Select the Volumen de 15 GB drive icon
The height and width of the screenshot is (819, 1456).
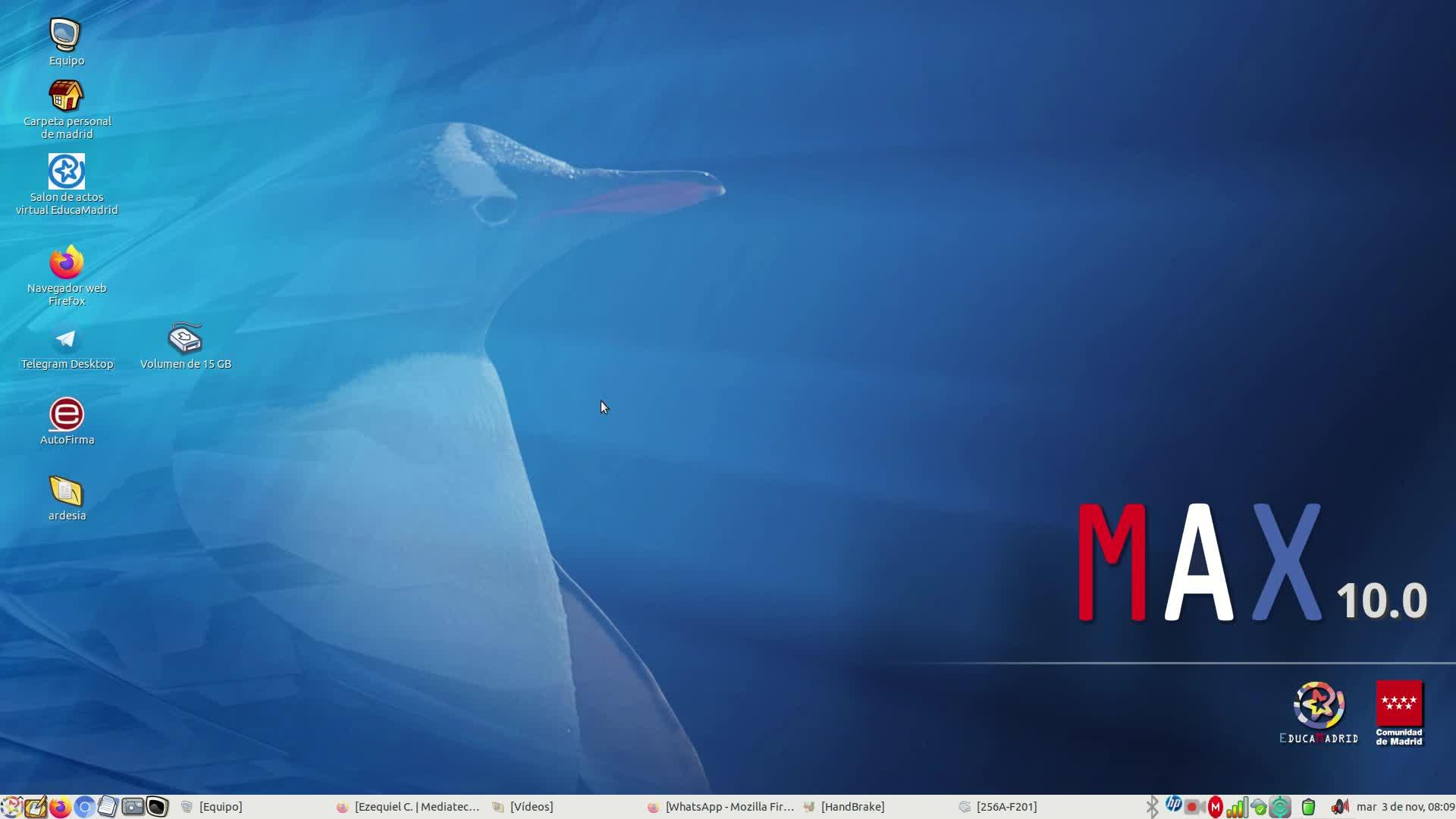coord(186,347)
